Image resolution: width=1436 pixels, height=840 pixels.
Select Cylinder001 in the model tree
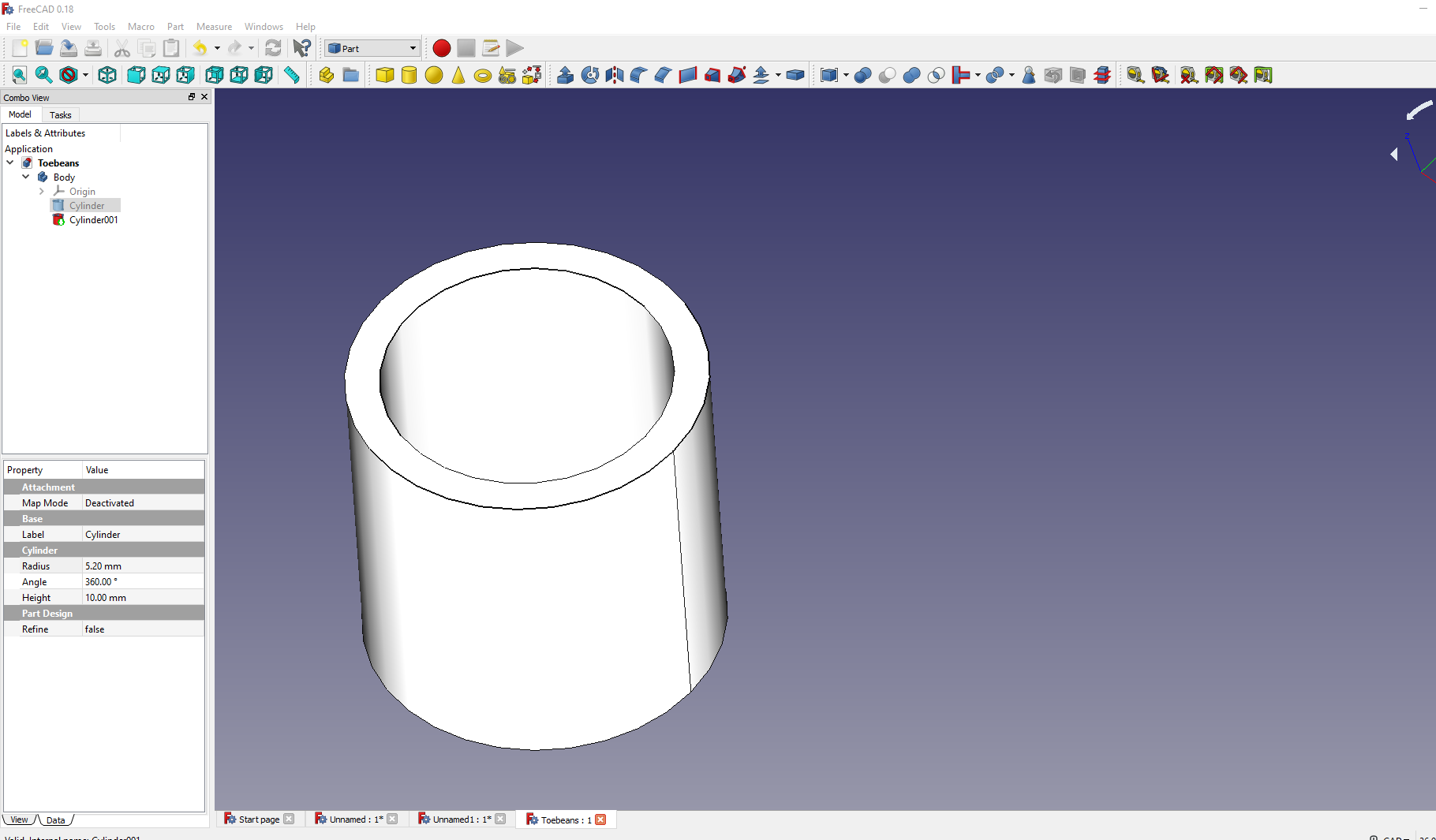(x=93, y=219)
